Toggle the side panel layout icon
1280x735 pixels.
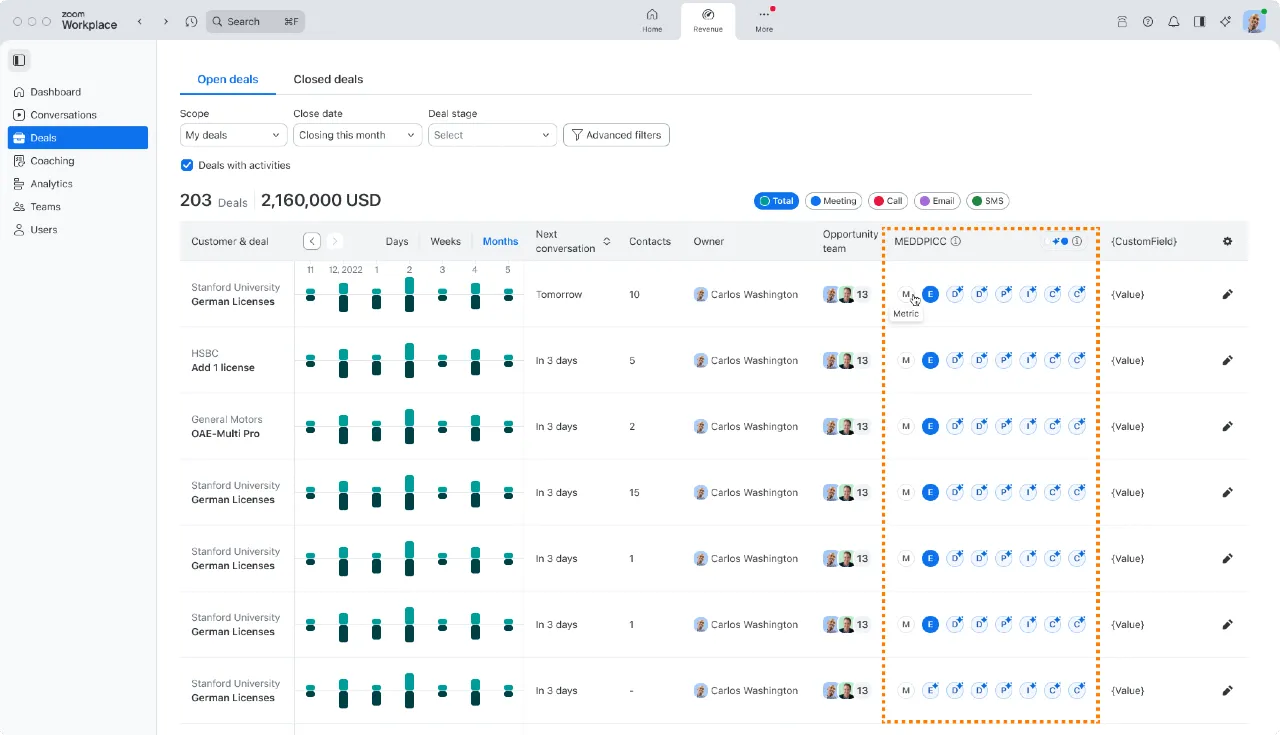[1200, 21]
